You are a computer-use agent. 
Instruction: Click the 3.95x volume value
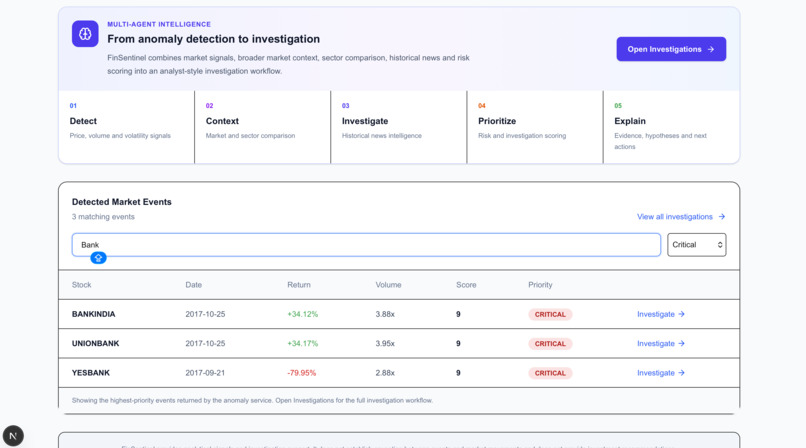[384, 343]
